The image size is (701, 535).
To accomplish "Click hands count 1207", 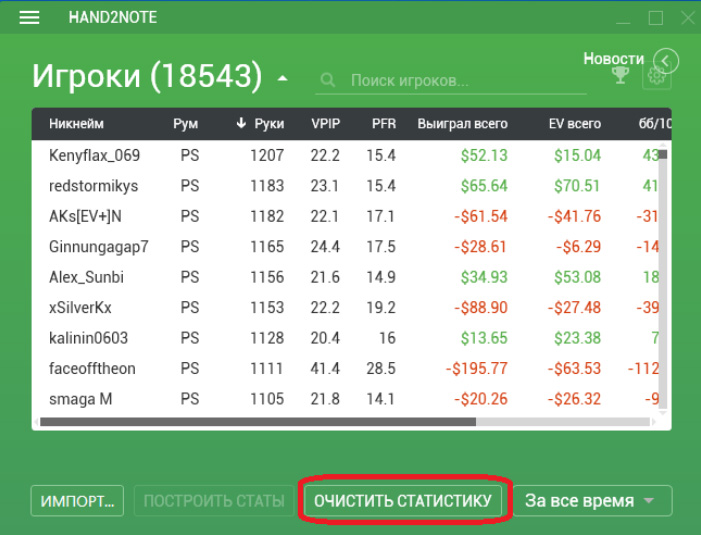I will point(267,156).
